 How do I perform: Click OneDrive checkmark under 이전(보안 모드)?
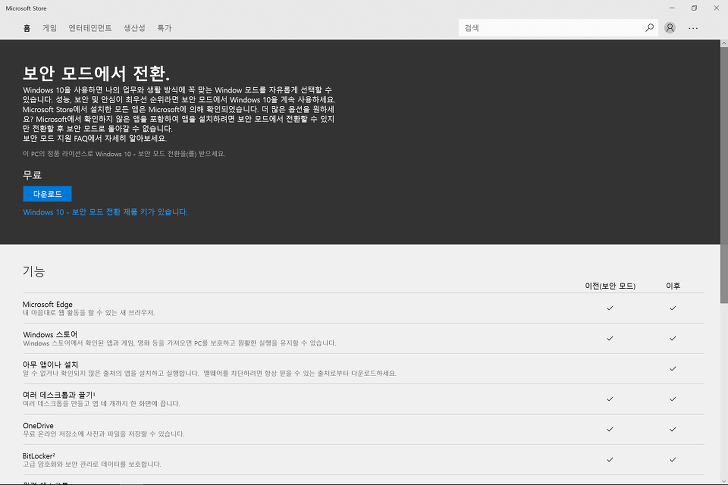610,429
